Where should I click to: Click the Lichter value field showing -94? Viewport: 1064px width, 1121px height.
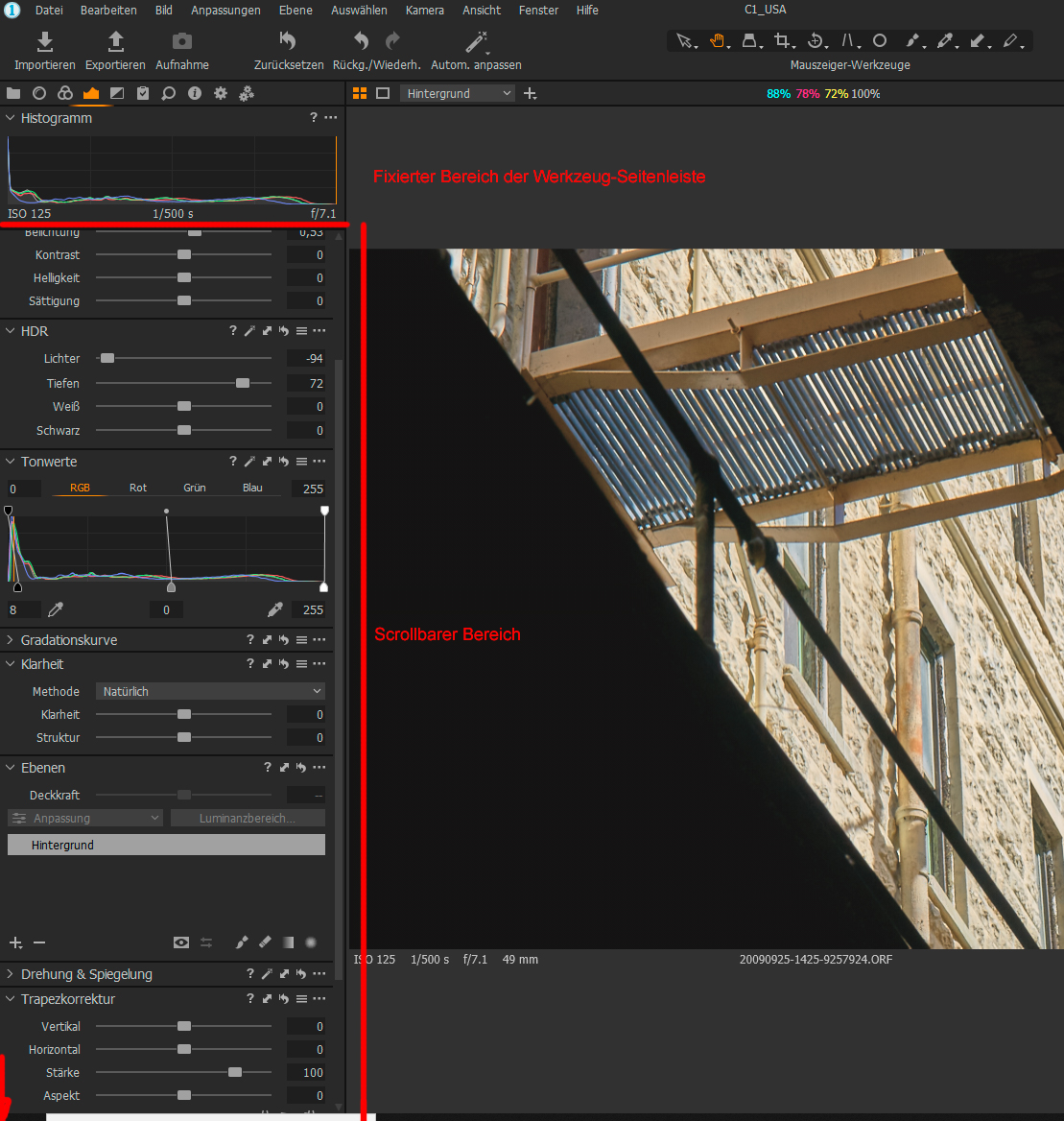point(307,358)
